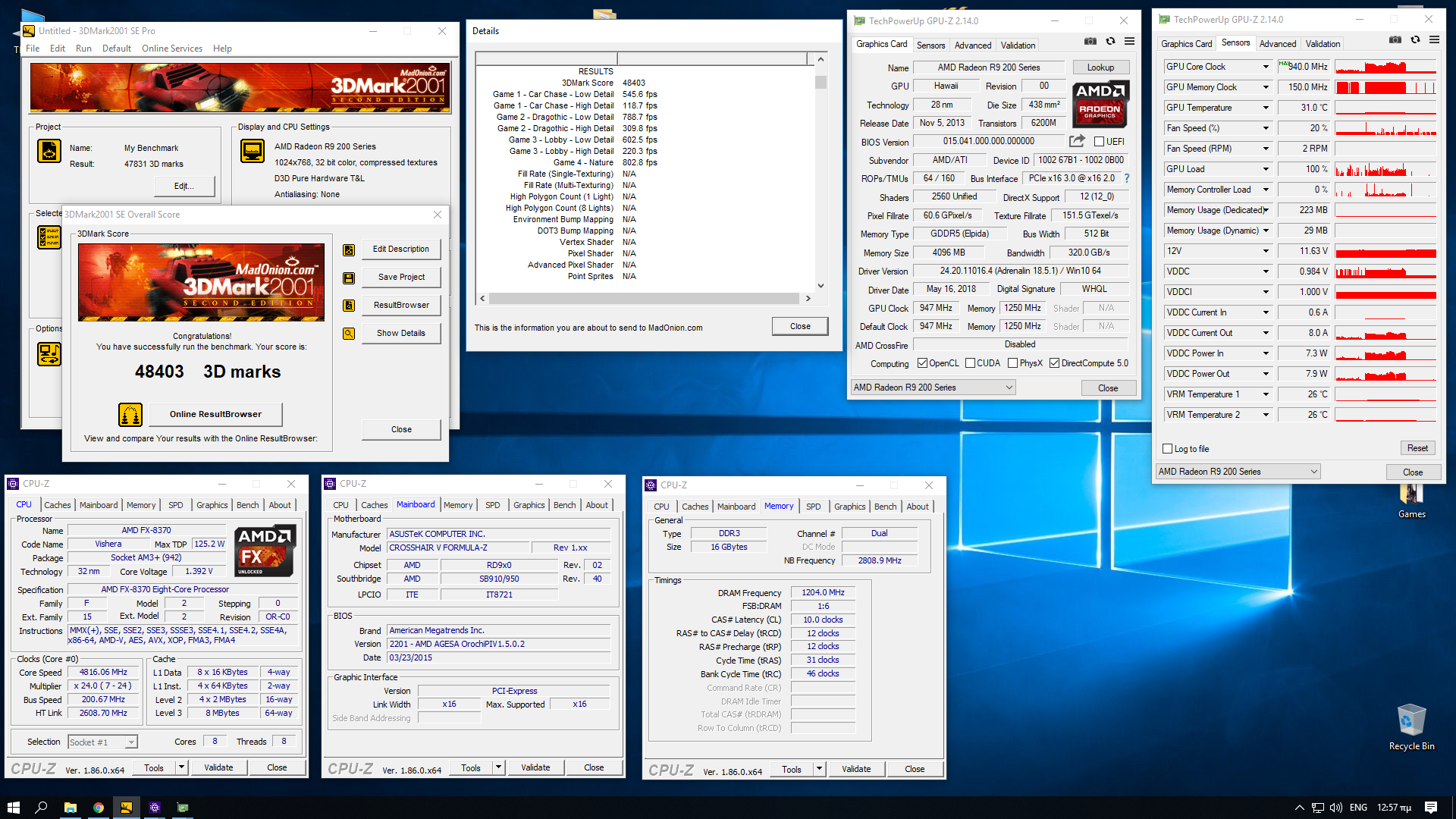The height and width of the screenshot is (819, 1456).
Task: Click the Lookup button in GPU-Z
Action: (x=1100, y=67)
